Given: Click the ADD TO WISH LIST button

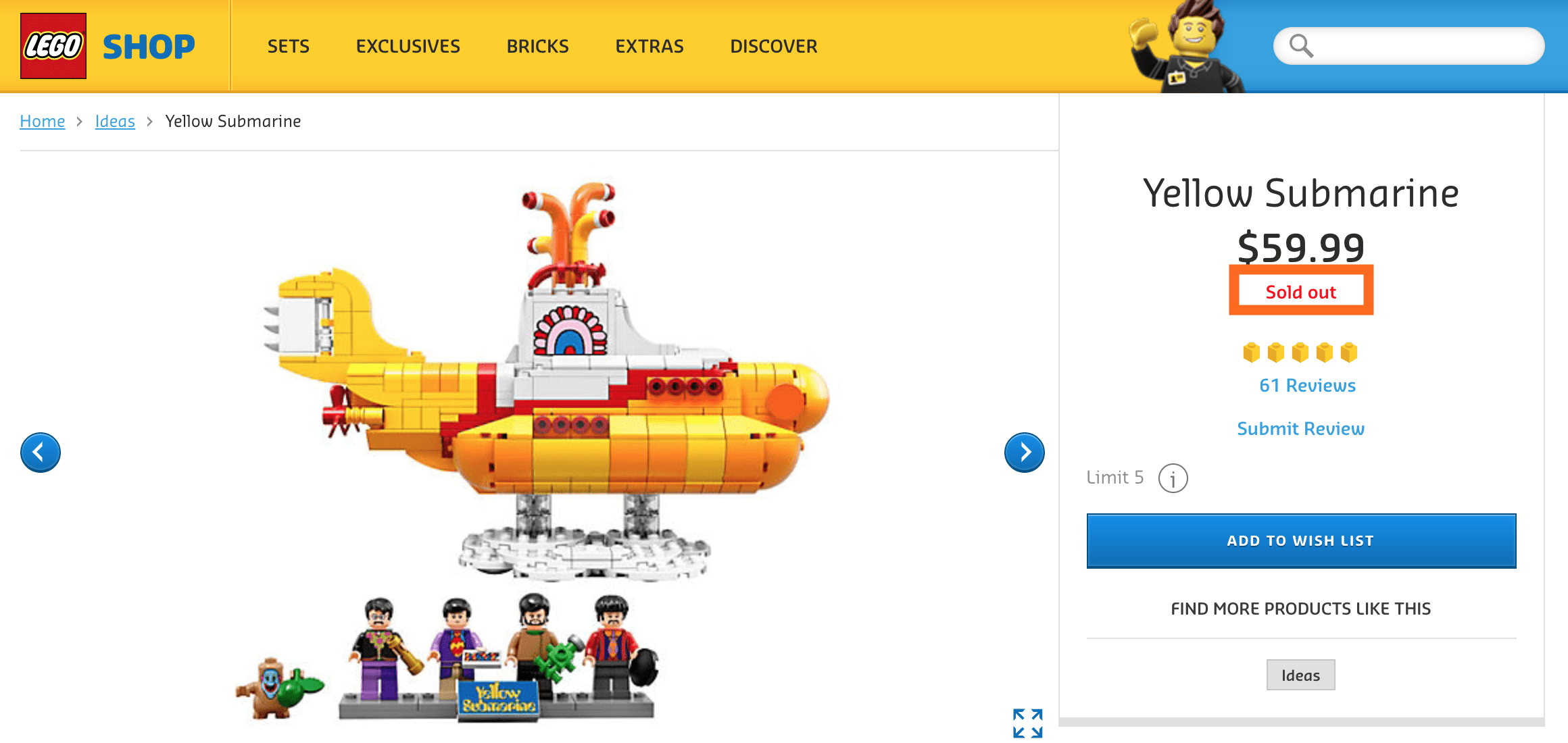Looking at the screenshot, I should 1300,540.
